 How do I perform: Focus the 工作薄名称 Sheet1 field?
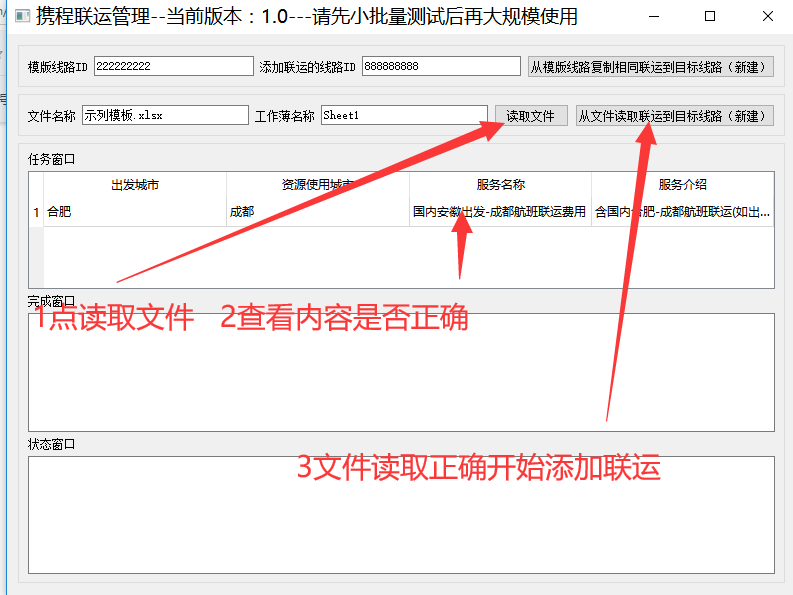pos(404,115)
